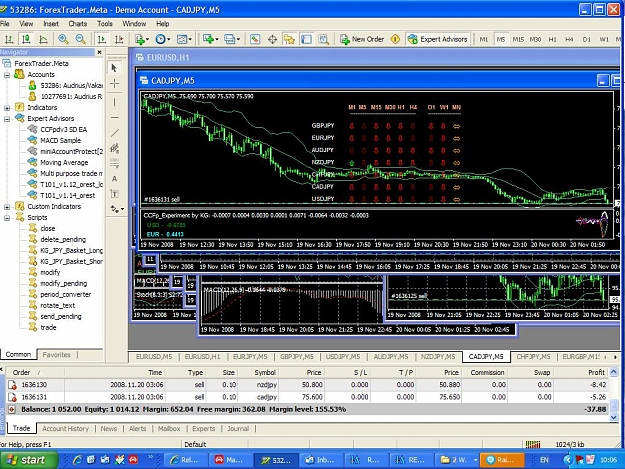
Task: Select the Fibonacci retracement tool
Action: point(114,163)
